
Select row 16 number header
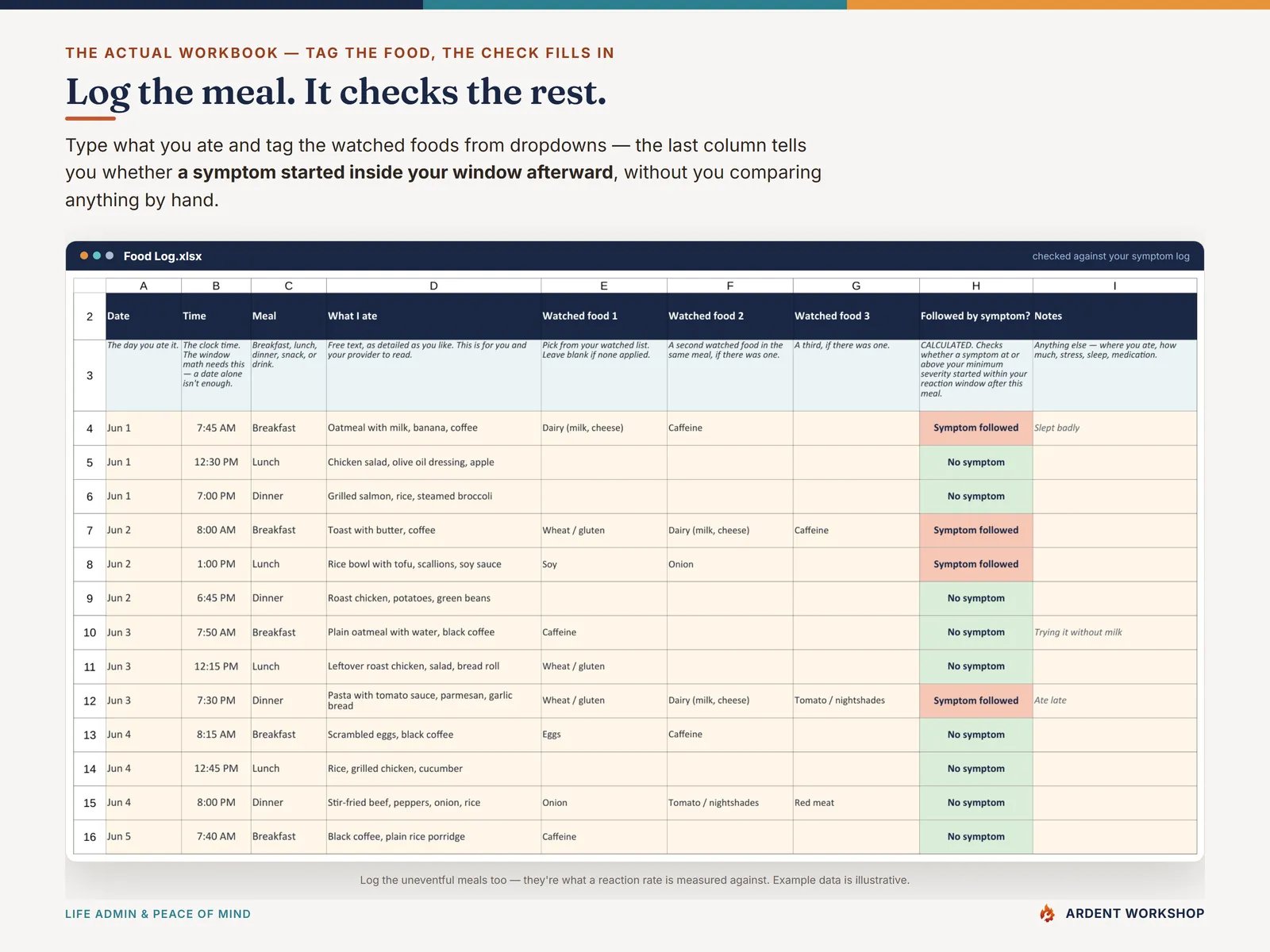click(x=90, y=837)
